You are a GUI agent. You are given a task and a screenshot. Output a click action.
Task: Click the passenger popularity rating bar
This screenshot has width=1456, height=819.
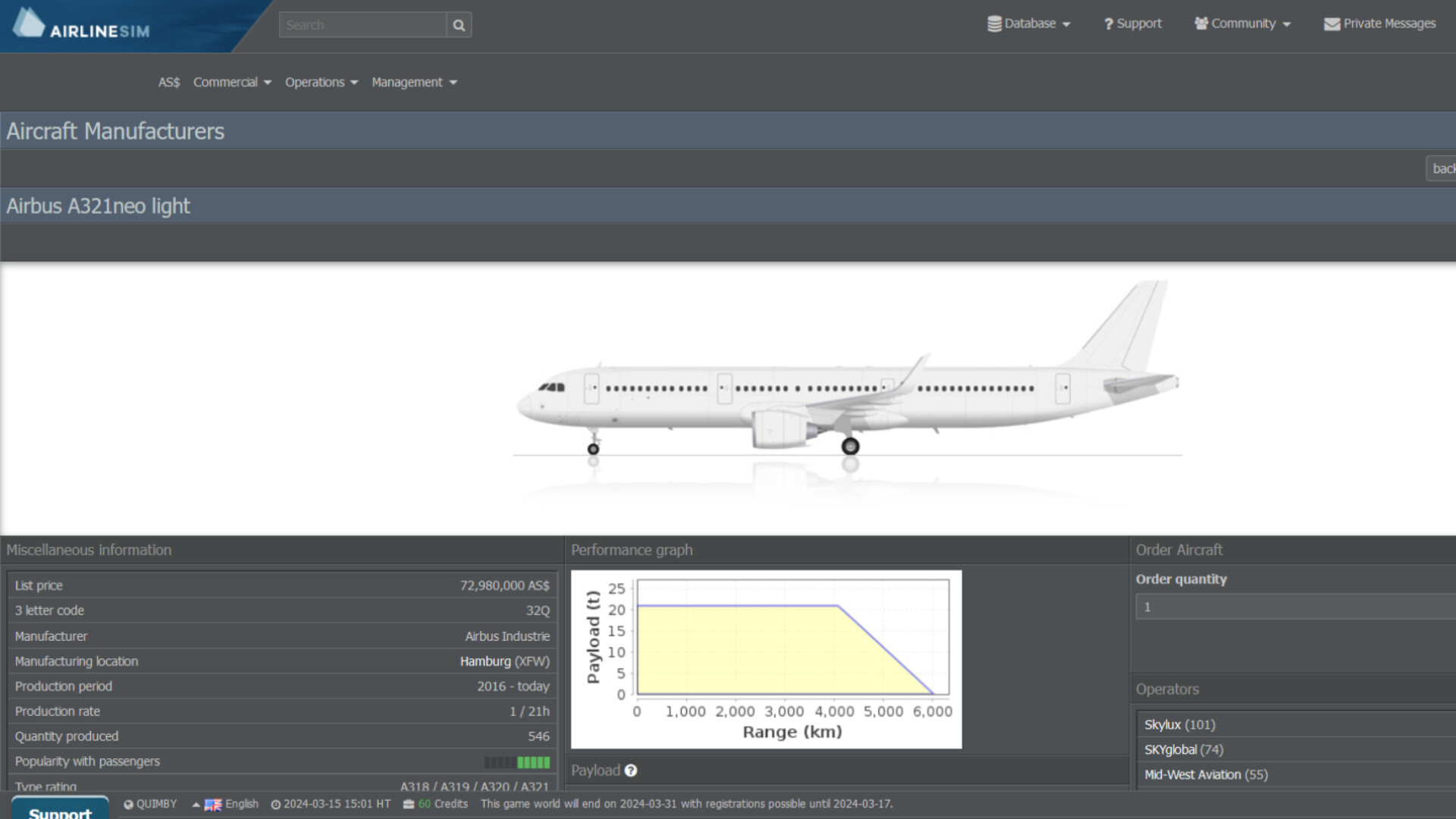[517, 761]
